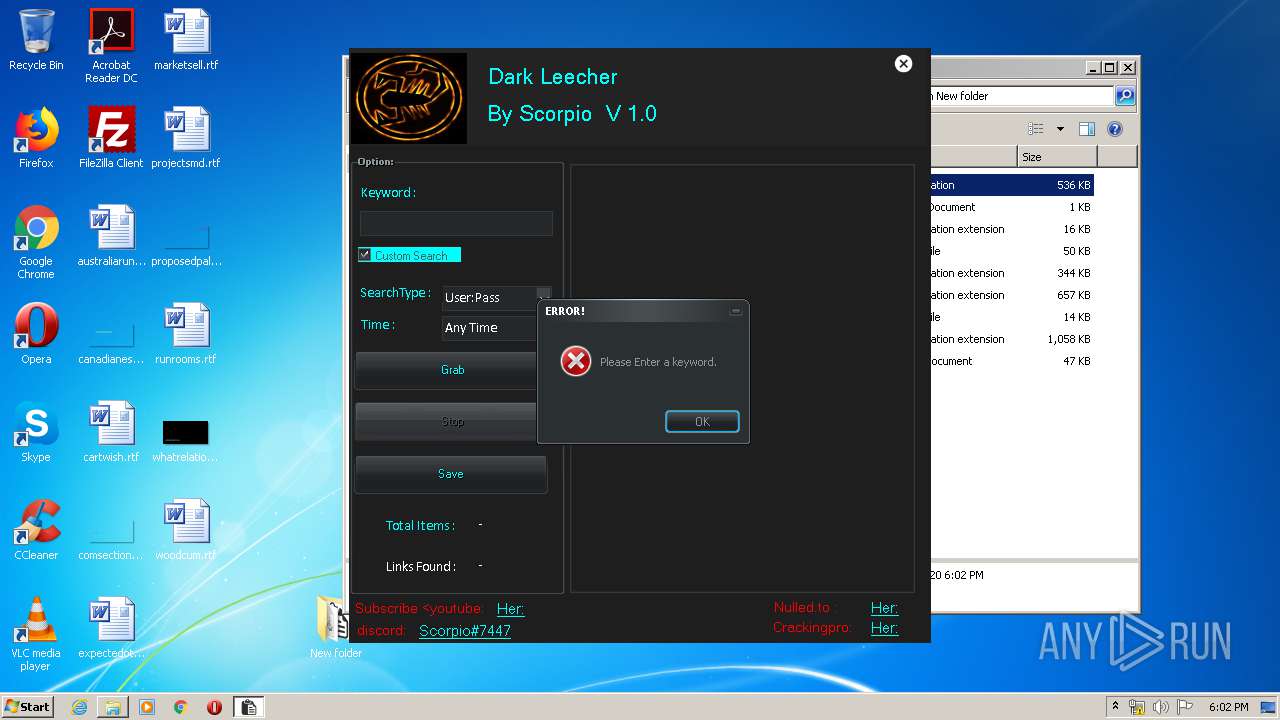Click the Explorer search magnifier button
Image resolution: width=1280 pixels, height=720 pixels.
(1125, 96)
